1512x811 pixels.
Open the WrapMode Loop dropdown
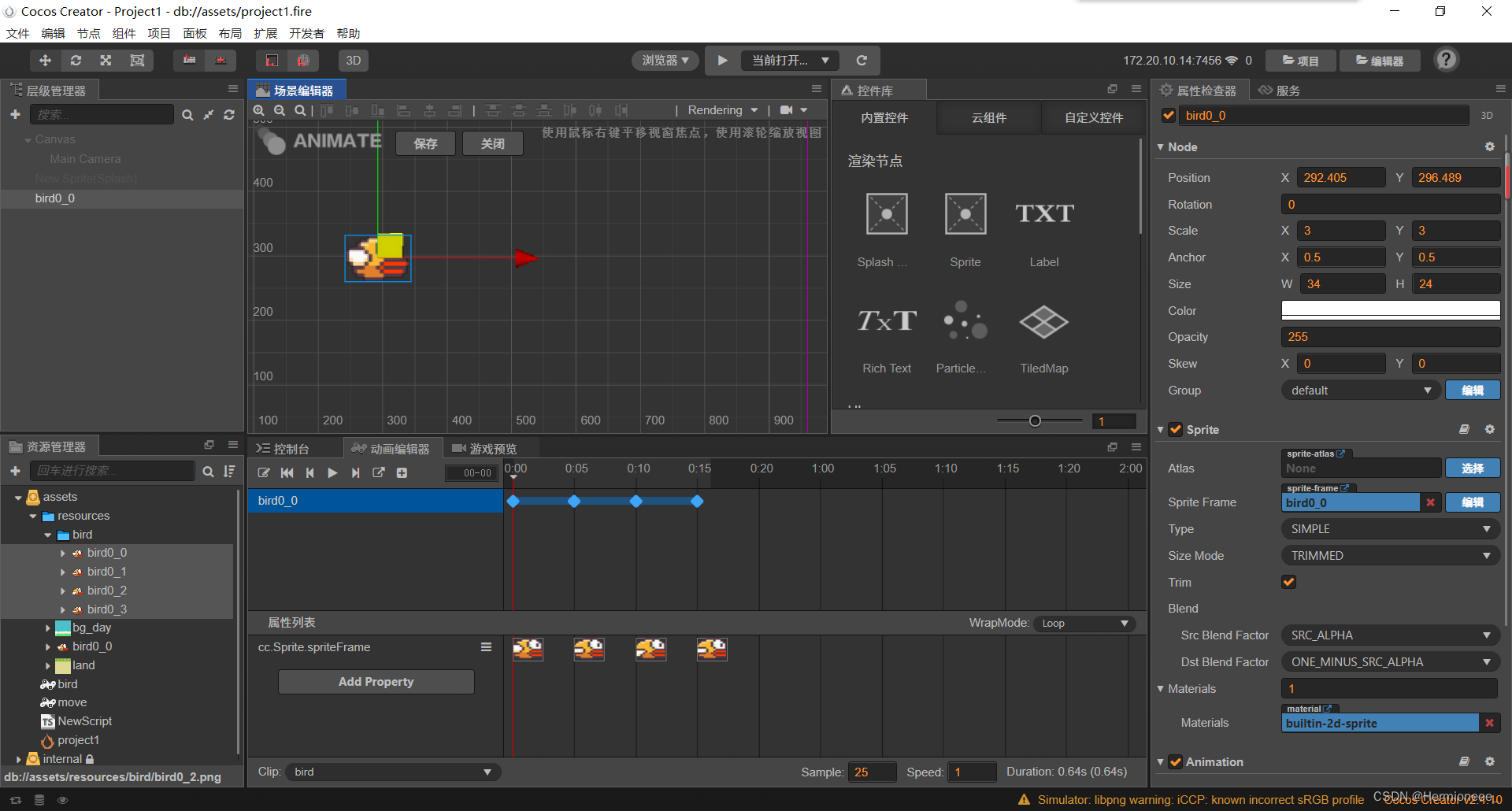1084,624
